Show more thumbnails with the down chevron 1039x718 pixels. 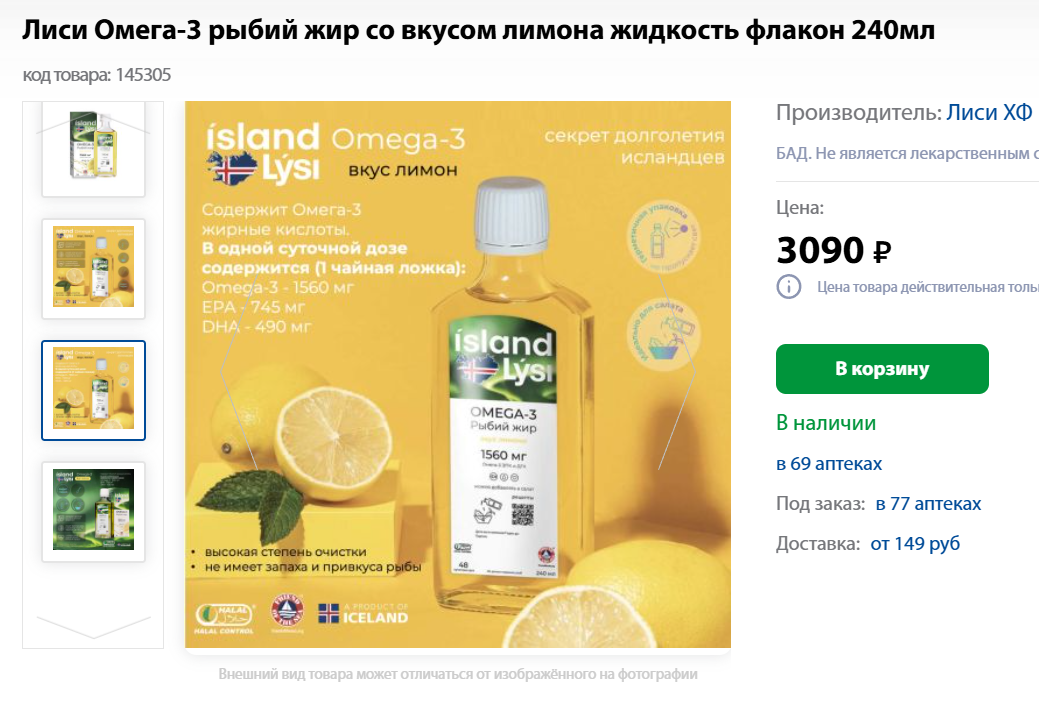tap(93, 627)
